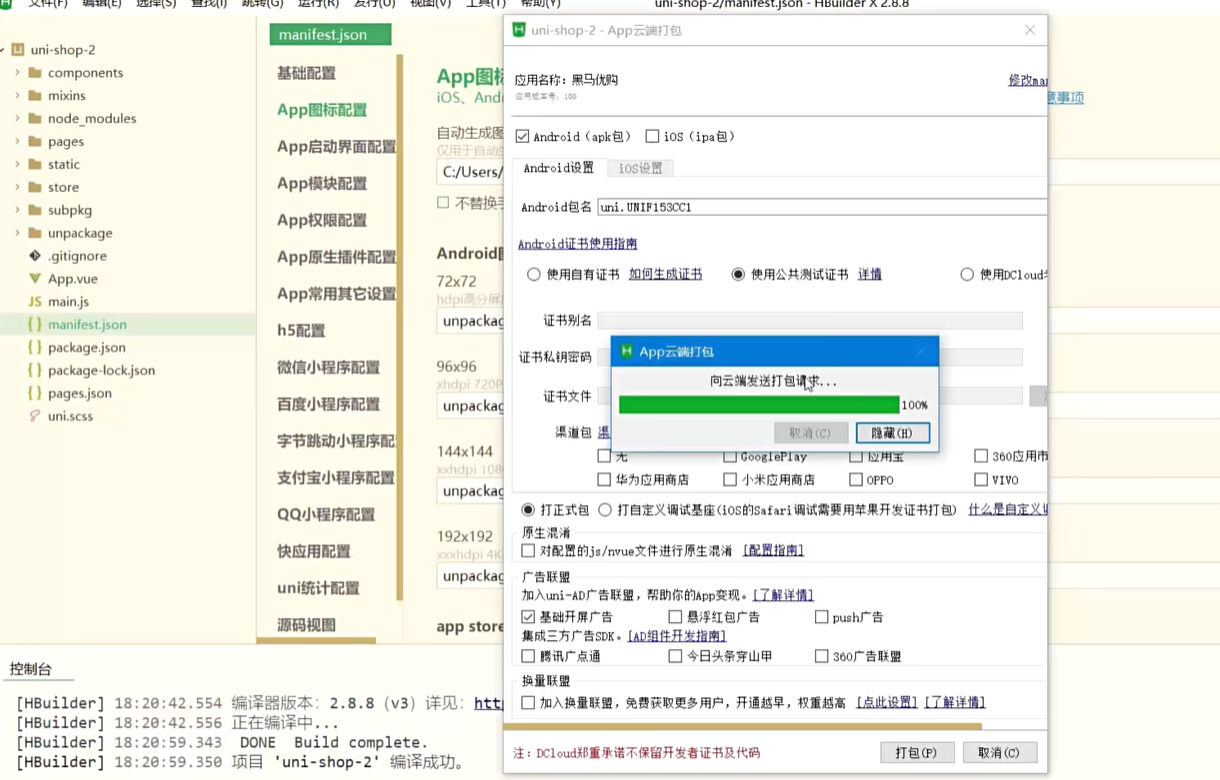Click the uni-shop-2 project root icon
Screen dimensions: 1220x780
click(18, 50)
